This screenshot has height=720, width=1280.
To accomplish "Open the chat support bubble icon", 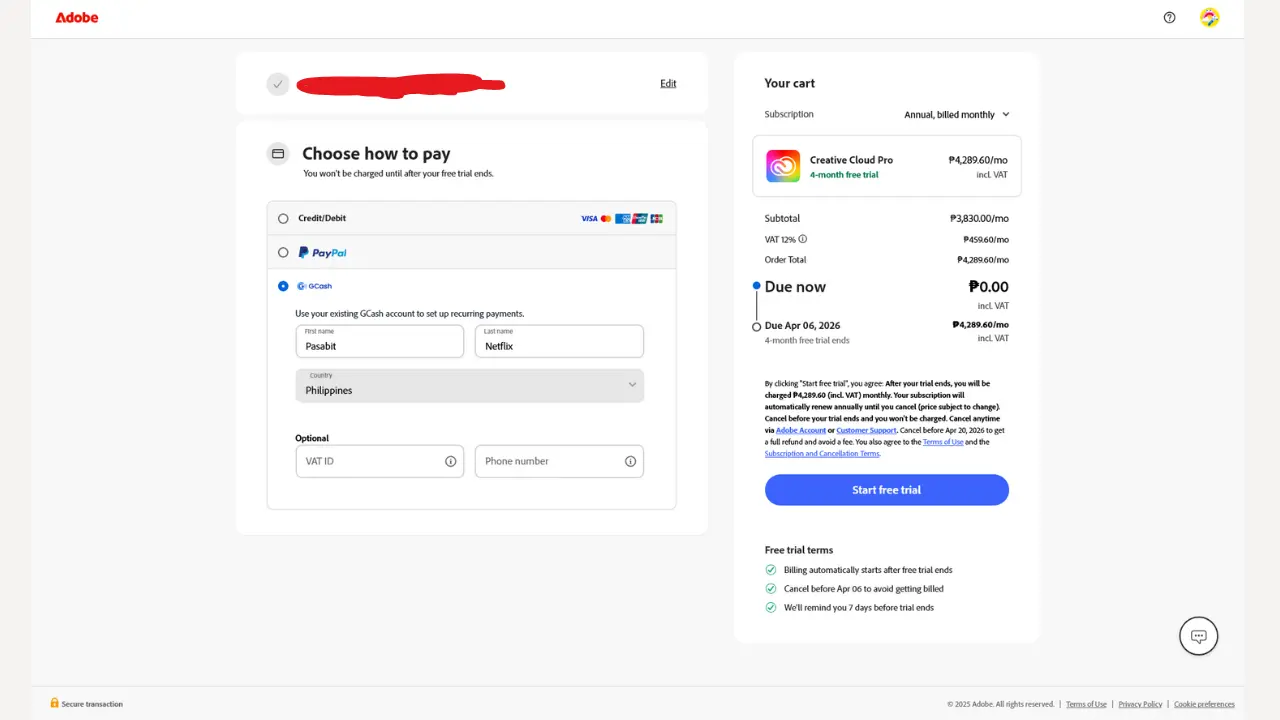I will tap(1199, 636).
